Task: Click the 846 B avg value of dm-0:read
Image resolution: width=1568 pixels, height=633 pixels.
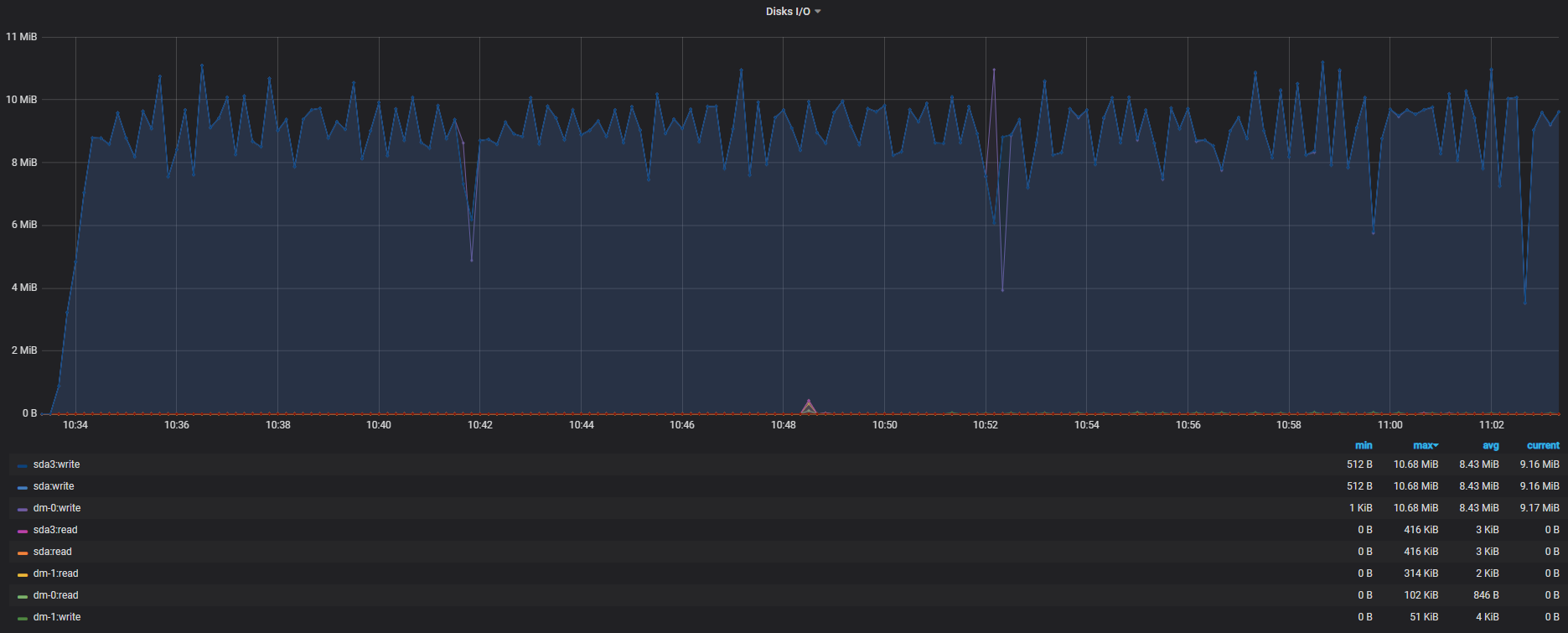Action: click(1487, 595)
